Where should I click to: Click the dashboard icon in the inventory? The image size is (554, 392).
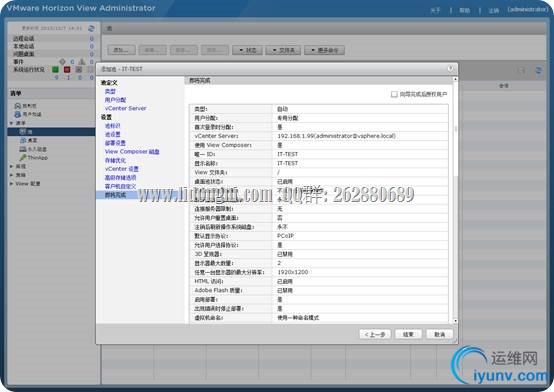point(17,106)
